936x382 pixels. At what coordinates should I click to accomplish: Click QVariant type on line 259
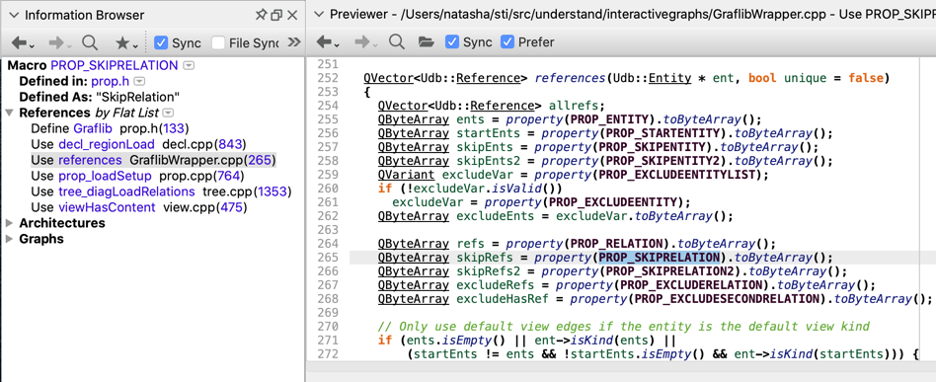[x=406, y=174]
